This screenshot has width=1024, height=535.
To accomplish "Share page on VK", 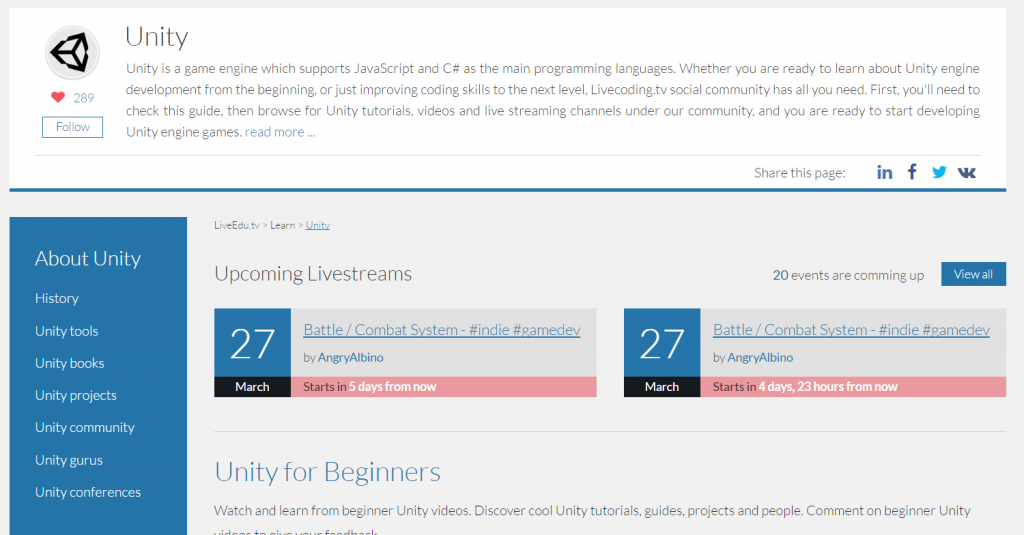I will pos(967,172).
